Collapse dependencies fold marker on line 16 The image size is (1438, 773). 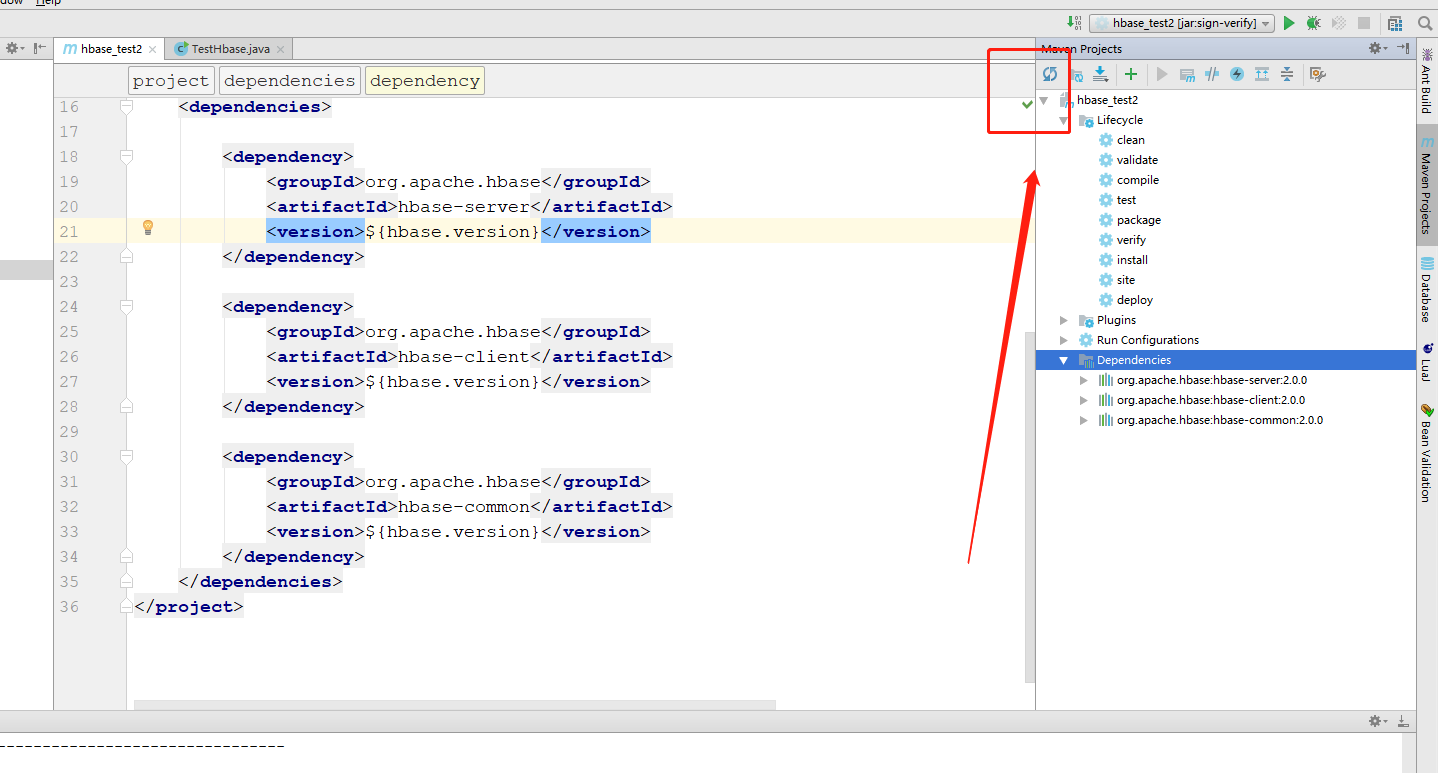[126, 106]
